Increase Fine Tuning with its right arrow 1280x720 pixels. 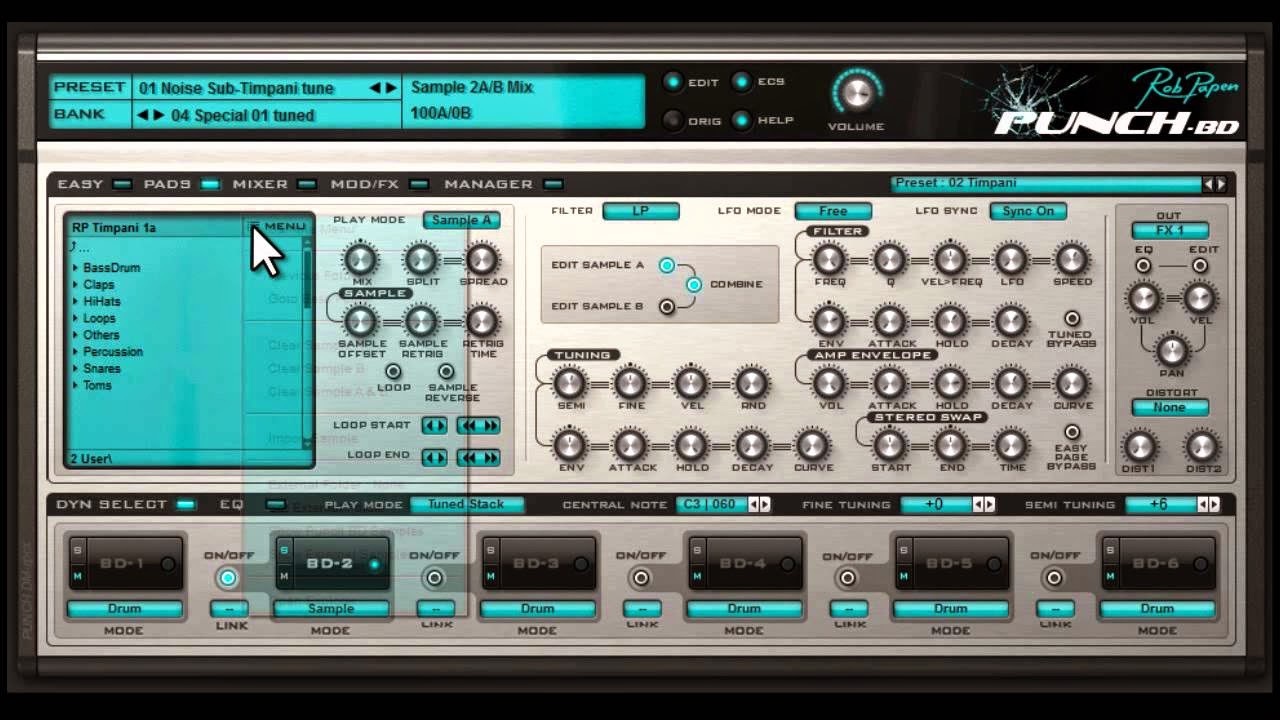point(989,505)
